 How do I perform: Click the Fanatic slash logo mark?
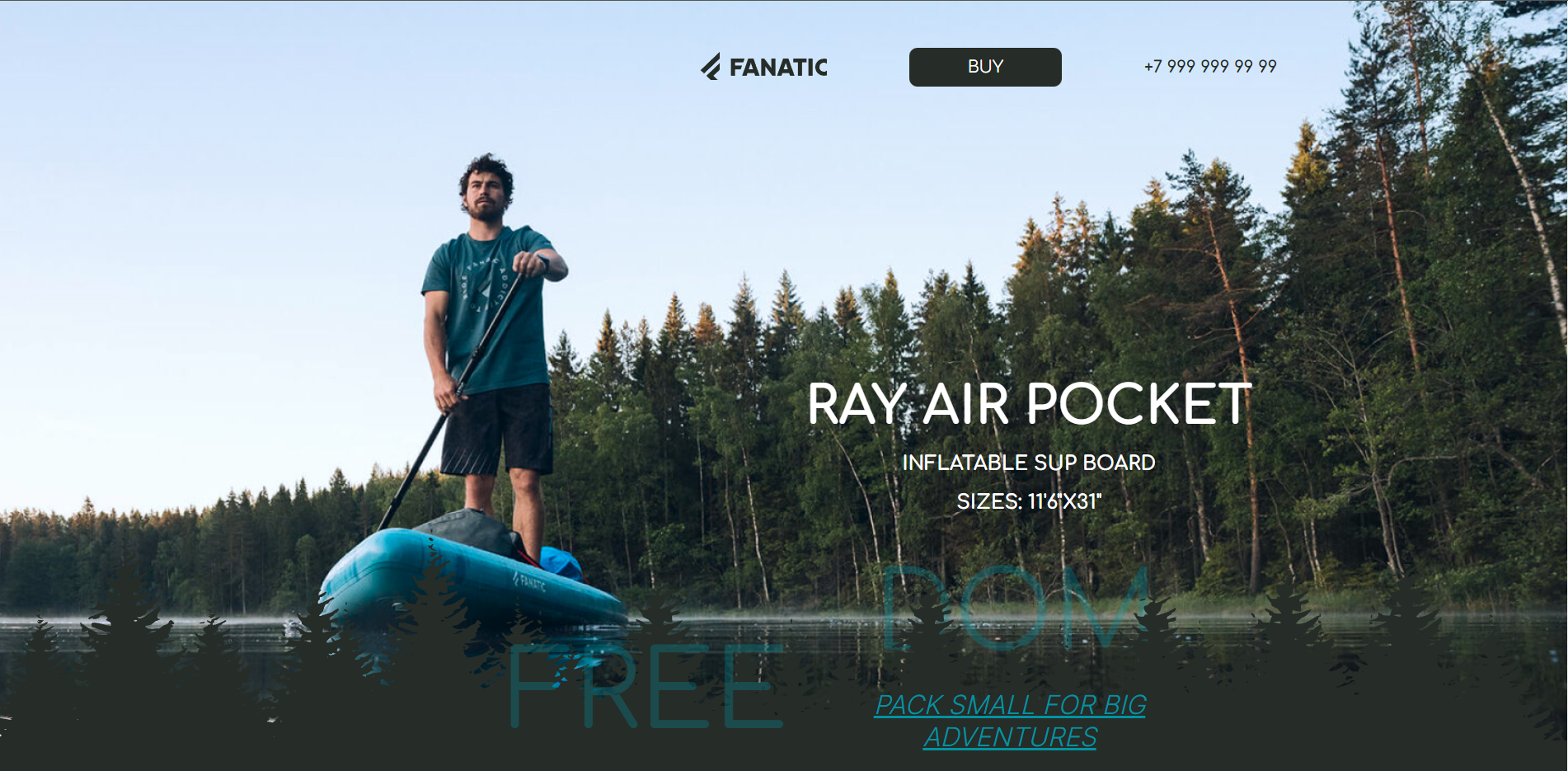click(x=711, y=67)
